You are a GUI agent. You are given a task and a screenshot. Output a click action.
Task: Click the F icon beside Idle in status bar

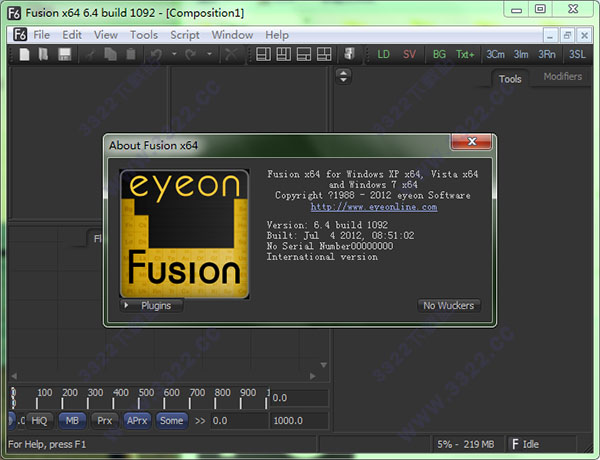click(515, 444)
